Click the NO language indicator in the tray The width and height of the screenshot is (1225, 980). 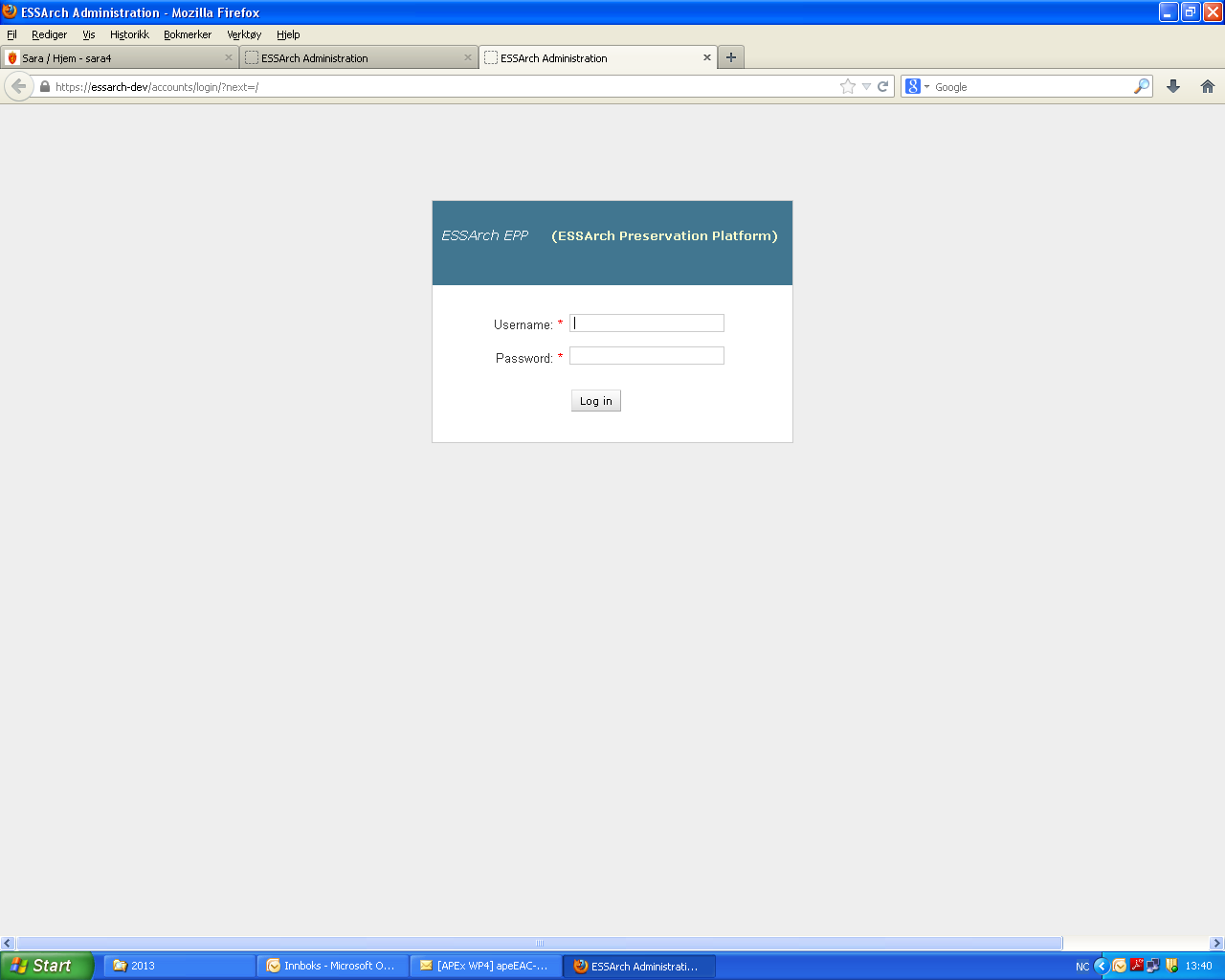click(1082, 967)
